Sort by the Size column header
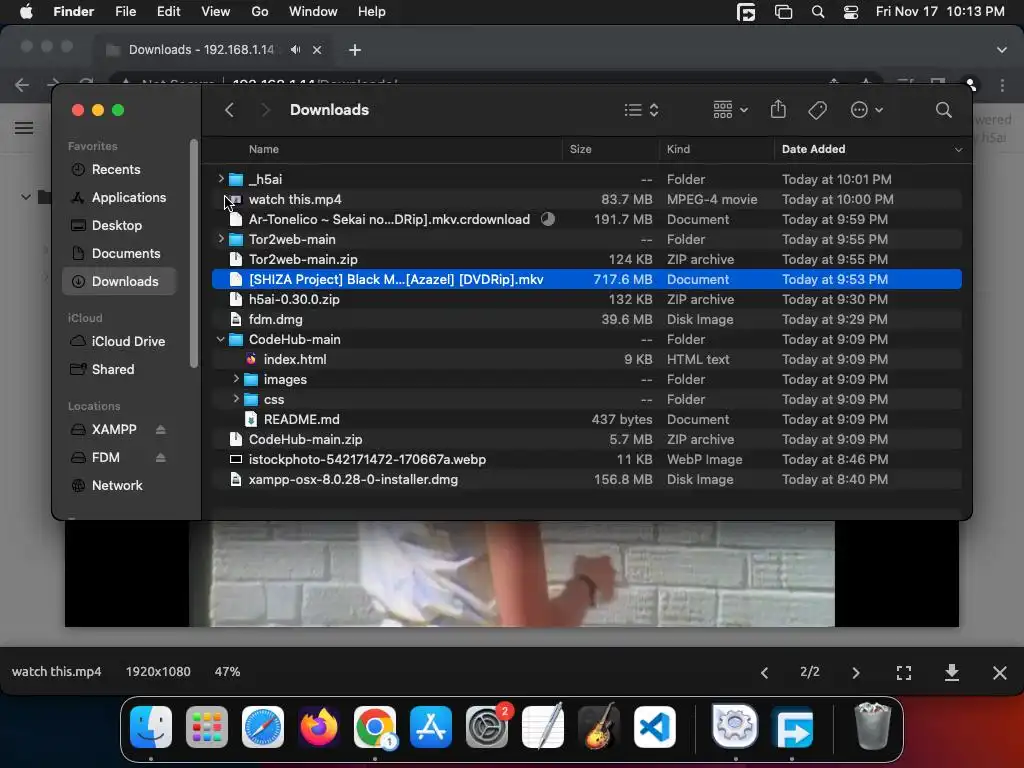 click(581, 149)
